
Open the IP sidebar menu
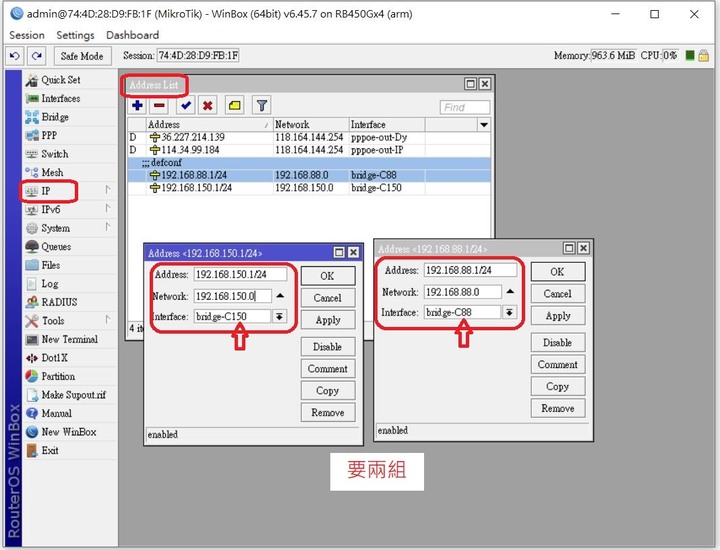46,191
